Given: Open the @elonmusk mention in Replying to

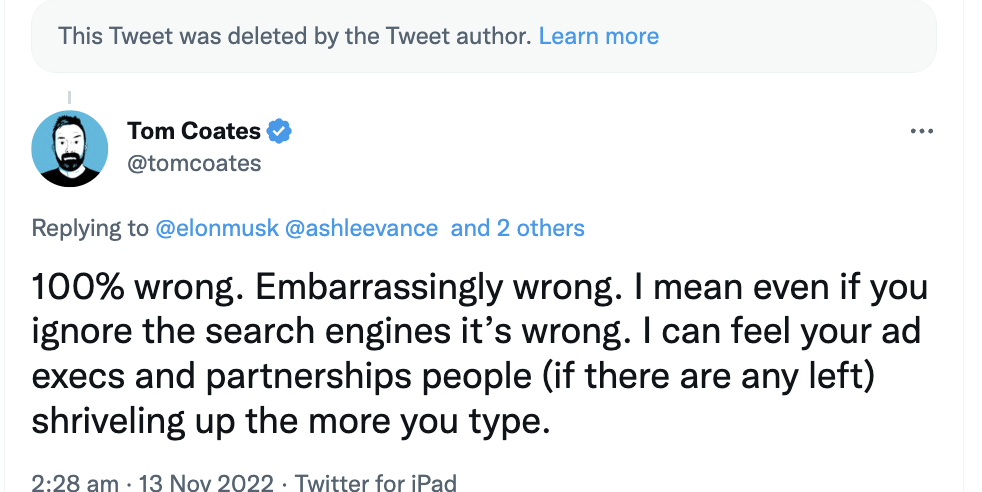Looking at the screenshot, I should point(217,228).
